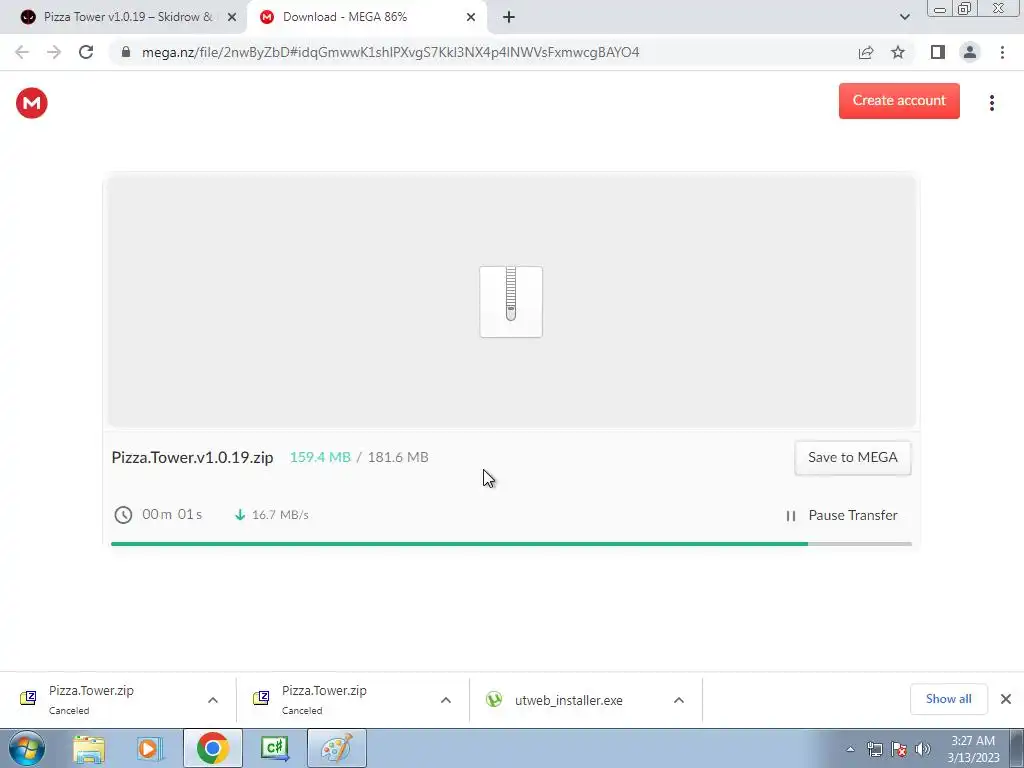Open the Windows Start menu
The height and width of the screenshot is (768, 1024).
tap(27, 748)
